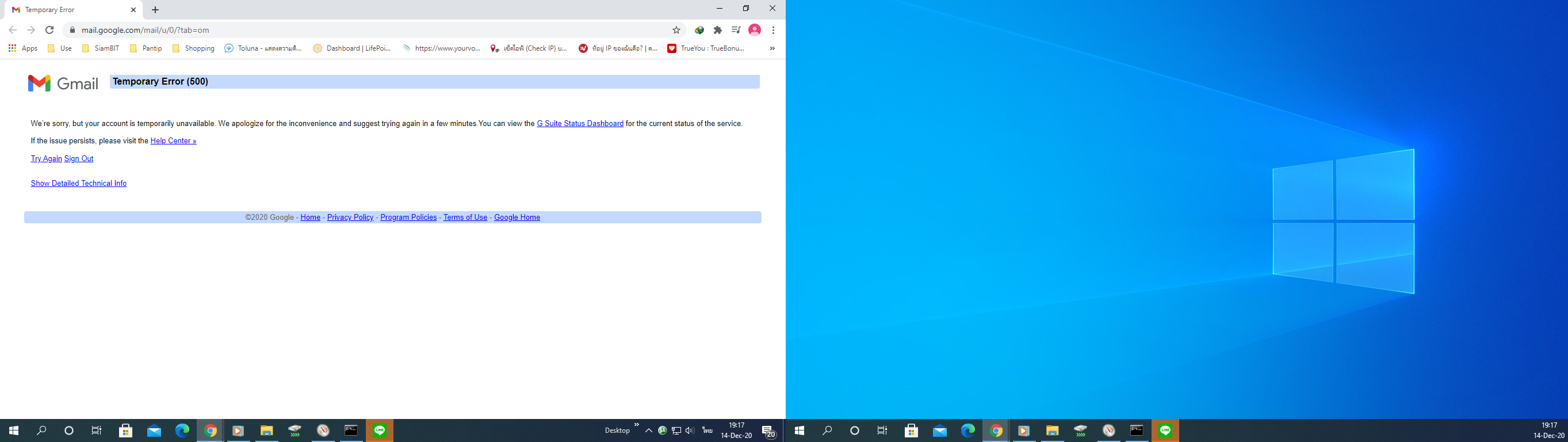Image resolution: width=1568 pixels, height=442 pixels.
Task: Click the Try Again link
Action: pyautogui.click(x=46, y=158)
